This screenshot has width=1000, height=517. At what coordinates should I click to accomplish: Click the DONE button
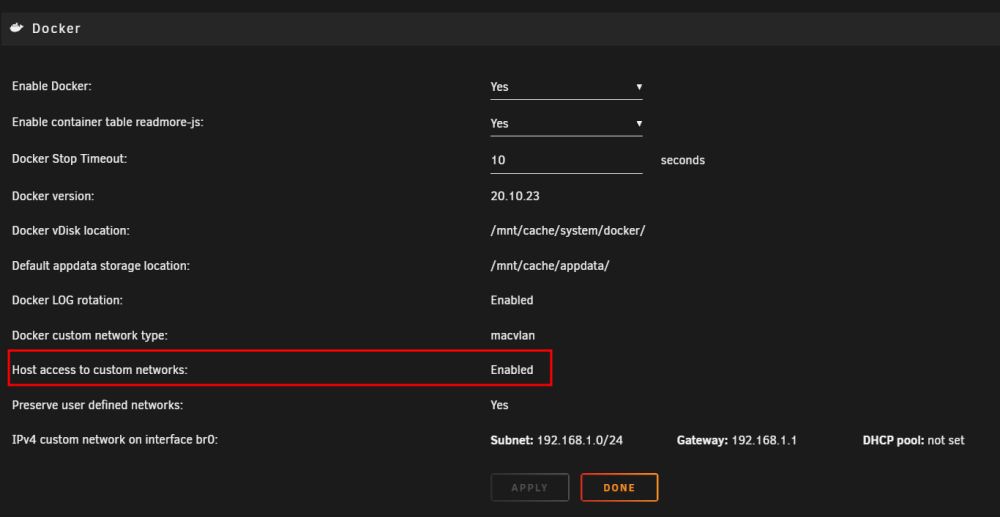(x=619, y=488)
